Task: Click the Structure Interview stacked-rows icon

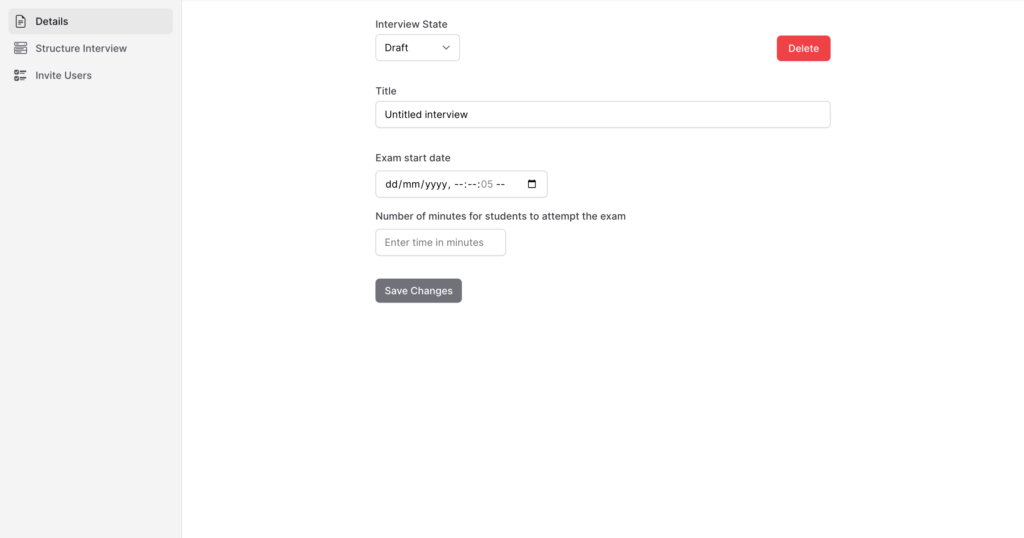Action: tap(20, 48)
